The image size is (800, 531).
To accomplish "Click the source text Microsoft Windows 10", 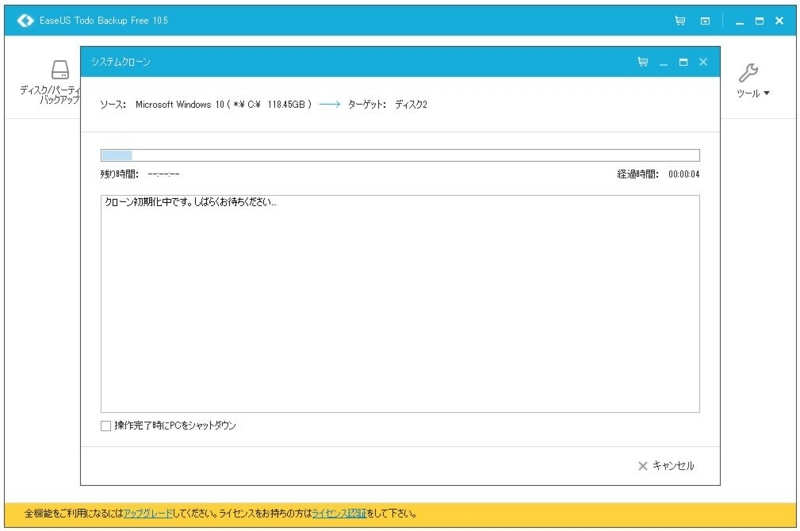I will tap(180, 105).
